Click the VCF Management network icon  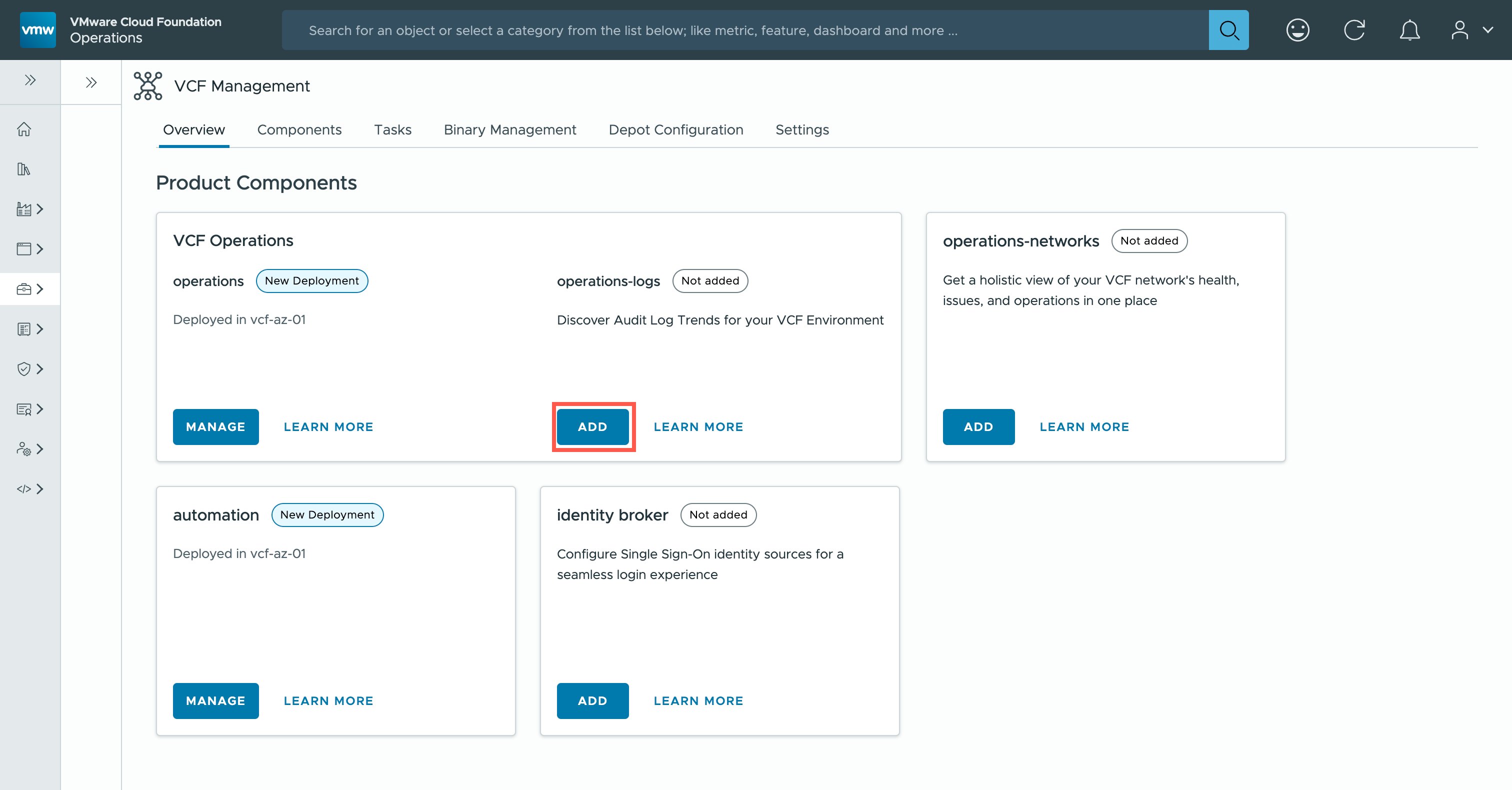(148, 86)
